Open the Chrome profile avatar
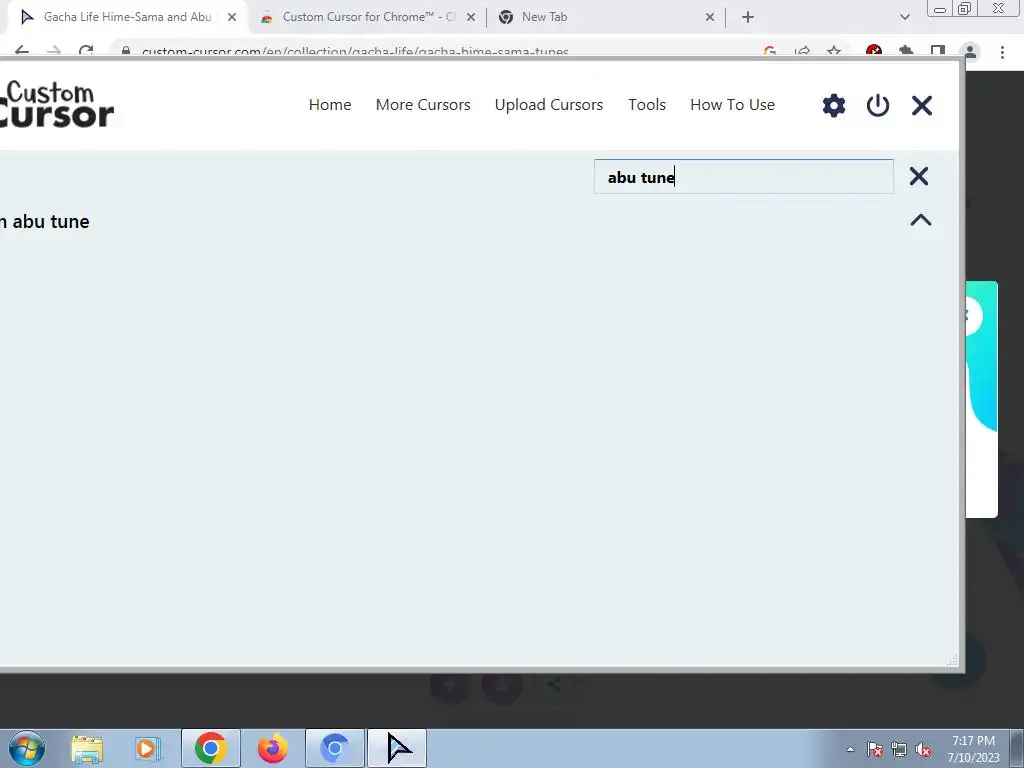This screenshot has width=1024, height=768. pyautogui.click(x=970, y=52)
